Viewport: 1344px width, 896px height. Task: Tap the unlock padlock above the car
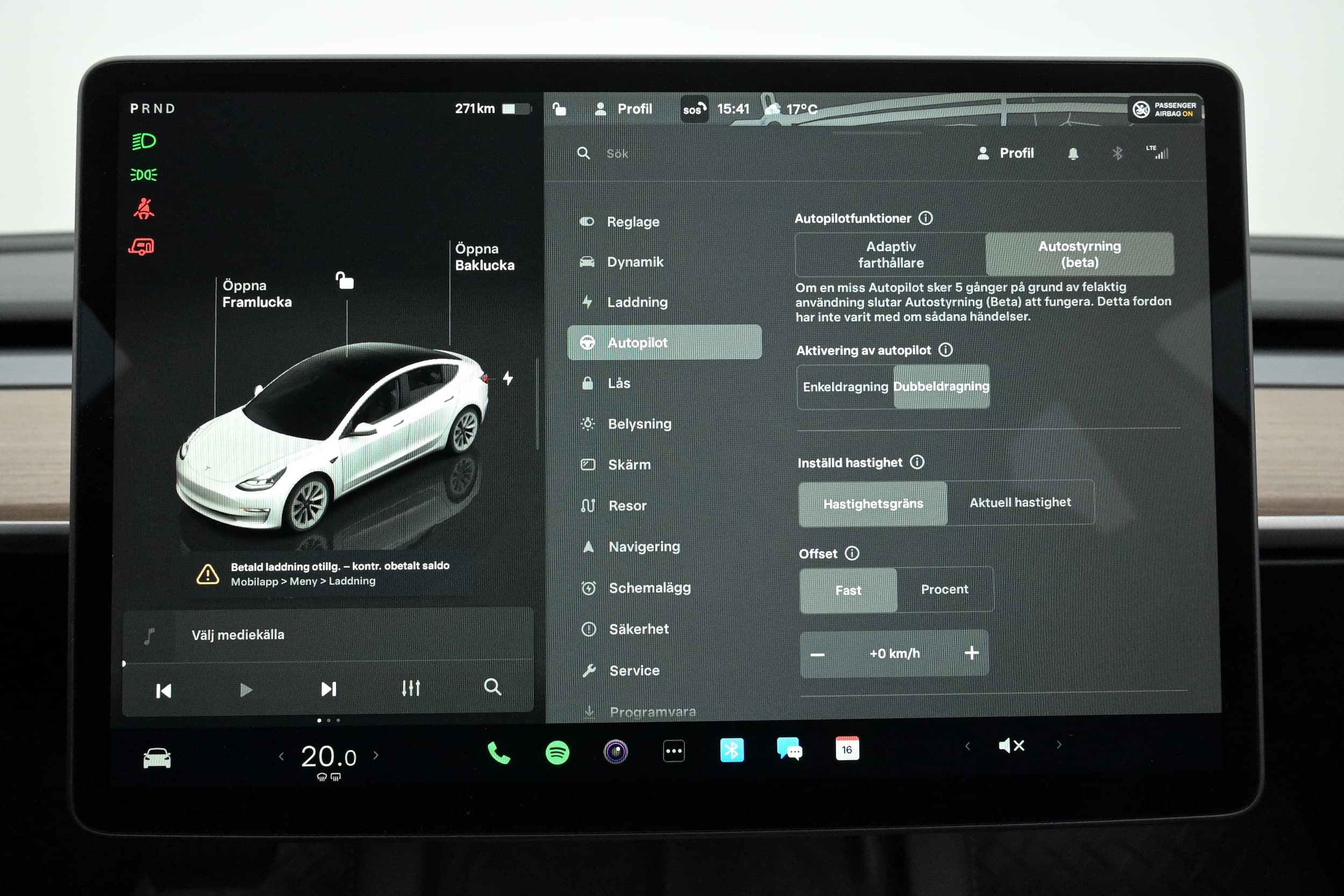[345, 280]
